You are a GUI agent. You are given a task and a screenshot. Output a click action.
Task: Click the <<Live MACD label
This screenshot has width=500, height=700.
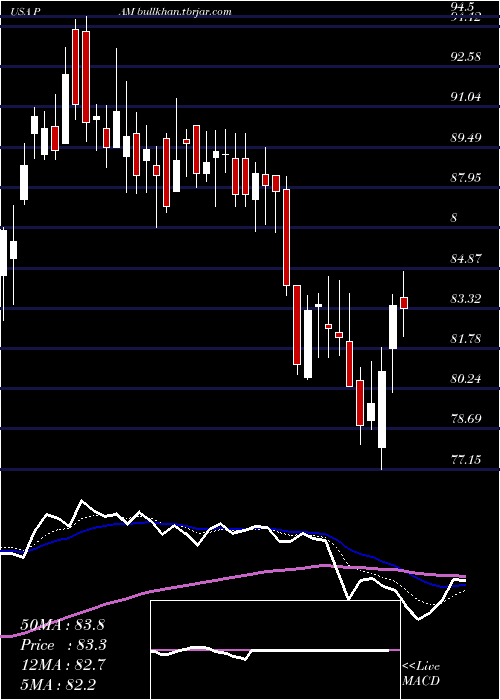(x=421, y=673)
